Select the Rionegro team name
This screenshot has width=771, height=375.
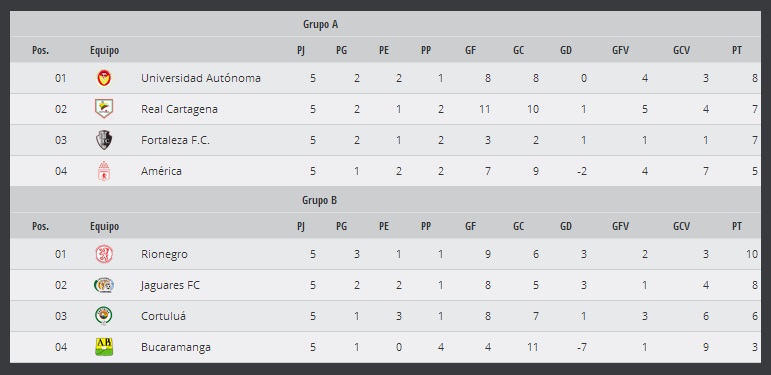164,255
